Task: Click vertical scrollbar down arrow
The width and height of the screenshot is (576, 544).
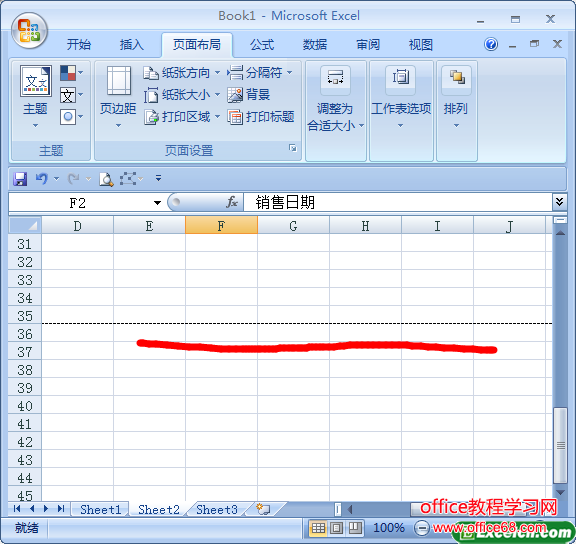Action: 560,492
